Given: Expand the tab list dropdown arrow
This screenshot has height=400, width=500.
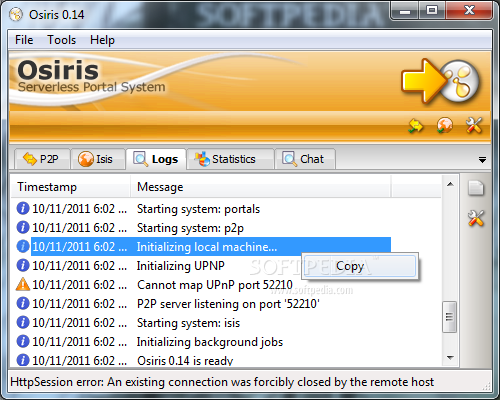Looking at the screenshot, I should (x=482, y=160).
